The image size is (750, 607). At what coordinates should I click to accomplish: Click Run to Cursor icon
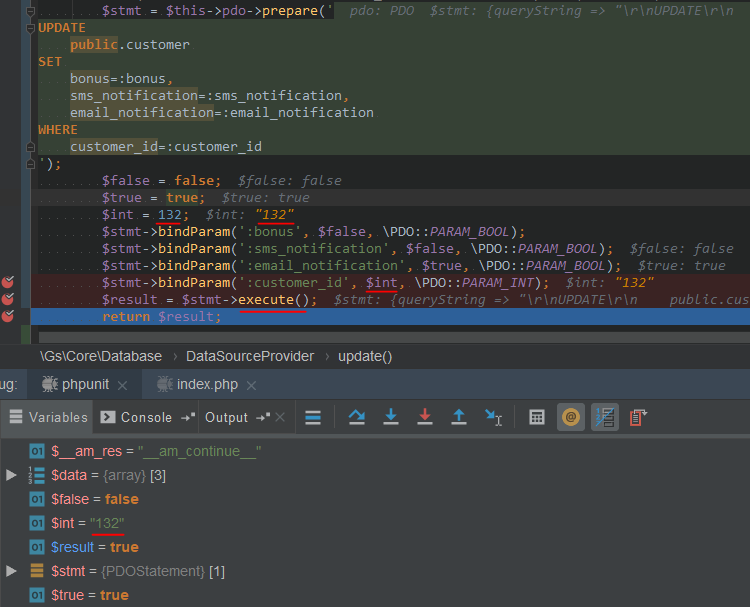[x=493, y=417]
